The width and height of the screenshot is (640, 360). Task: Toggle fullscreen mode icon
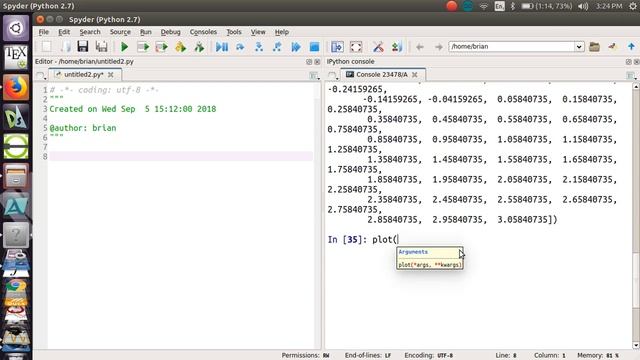(356, 47)
